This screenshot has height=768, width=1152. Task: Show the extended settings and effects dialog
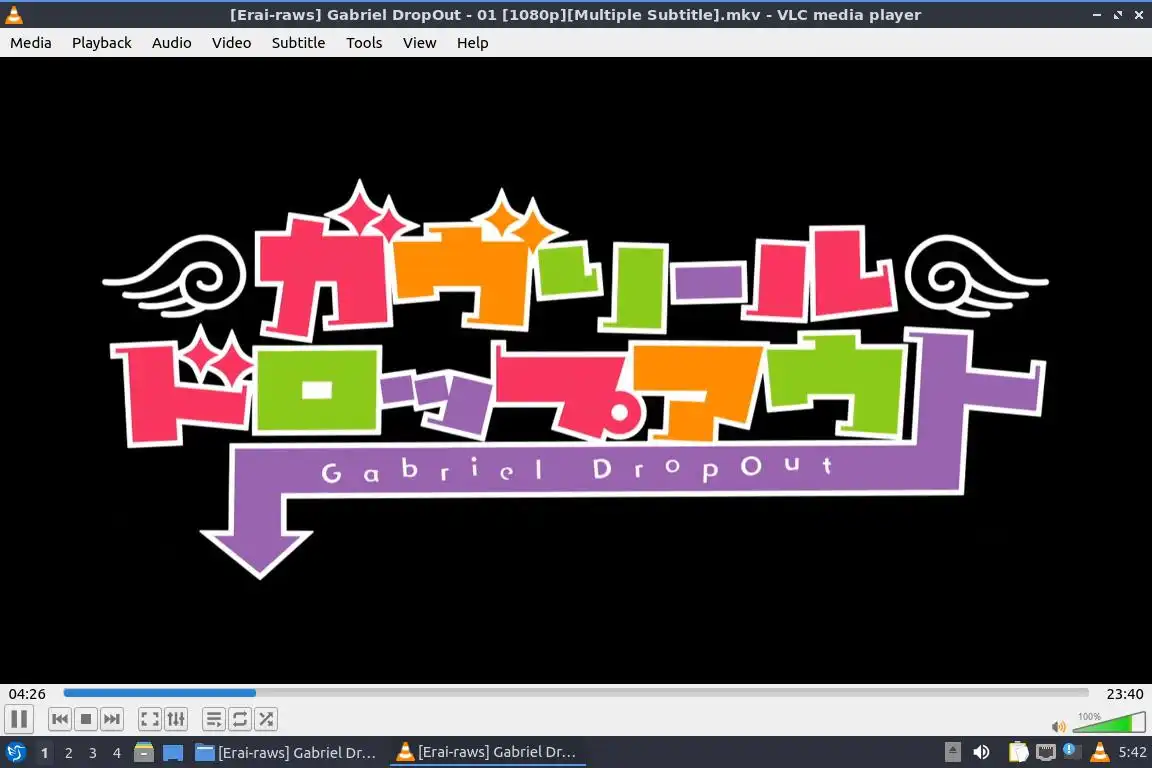176,719
